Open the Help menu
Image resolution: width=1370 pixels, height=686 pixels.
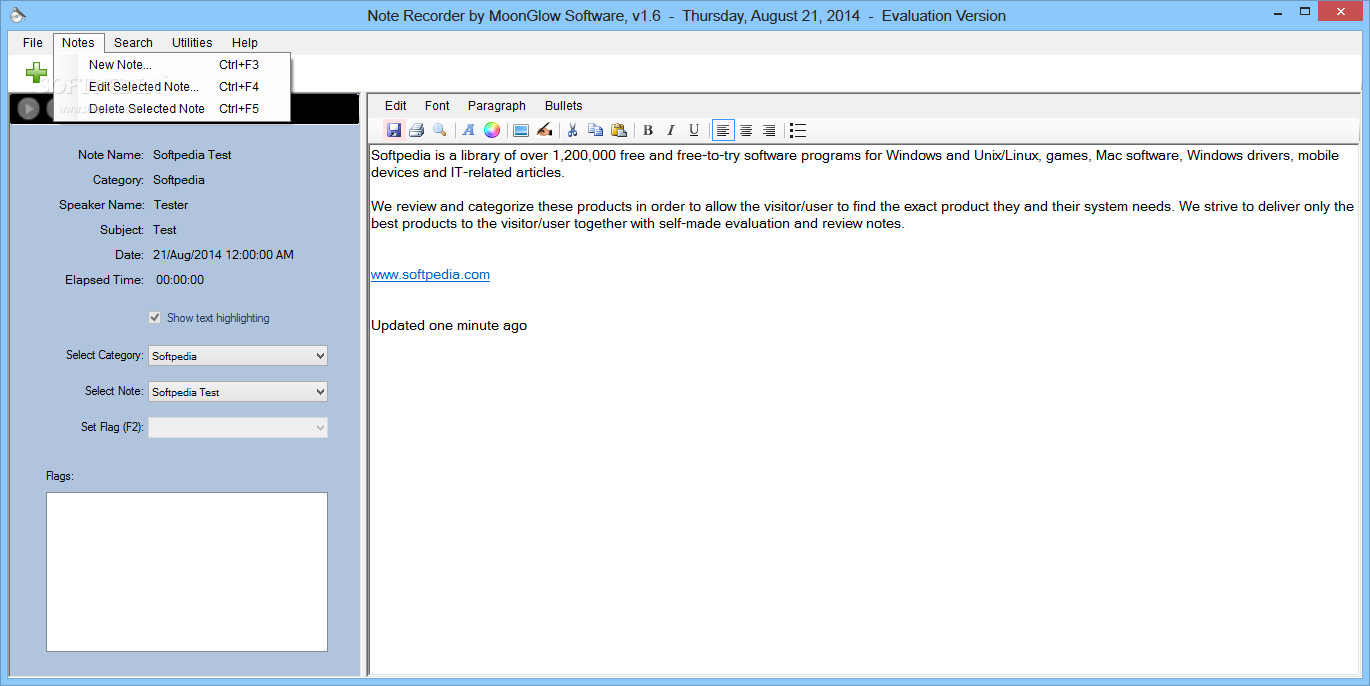pyautogui.click(x=245, y=43)
